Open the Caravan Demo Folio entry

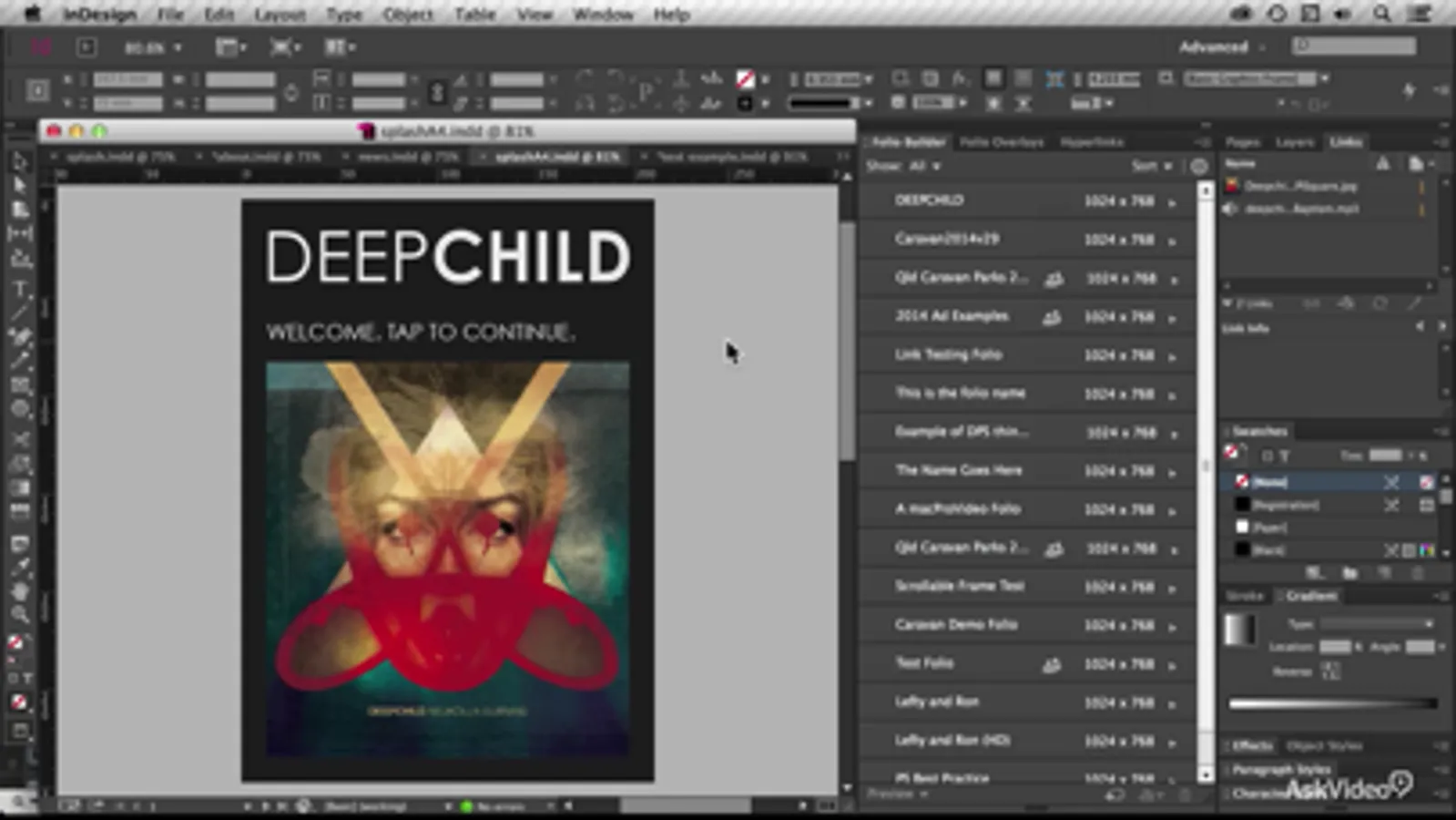(x=1027, y=625)
